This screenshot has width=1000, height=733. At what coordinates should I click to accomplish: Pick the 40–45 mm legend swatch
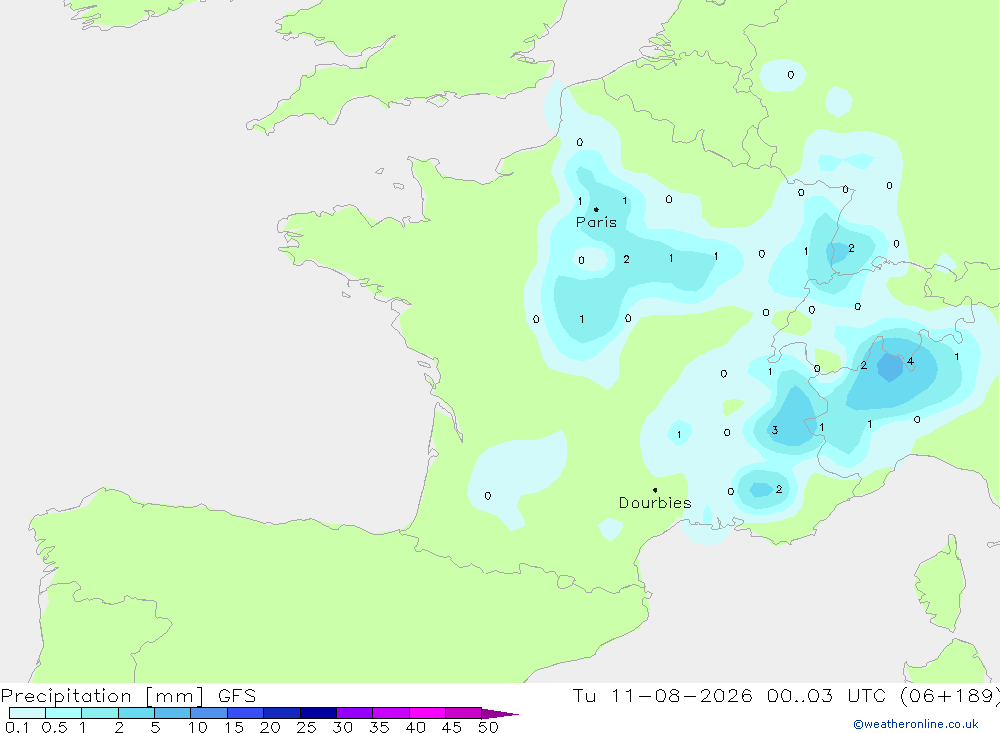[x=427, y=713]
